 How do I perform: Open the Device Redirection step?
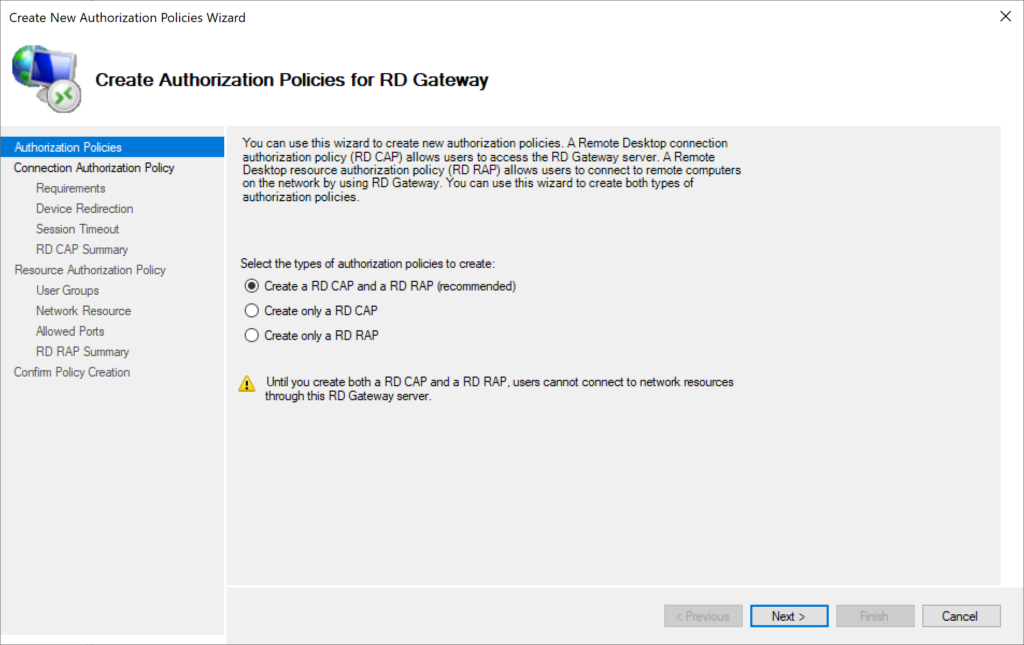click(x=83, y=208)
